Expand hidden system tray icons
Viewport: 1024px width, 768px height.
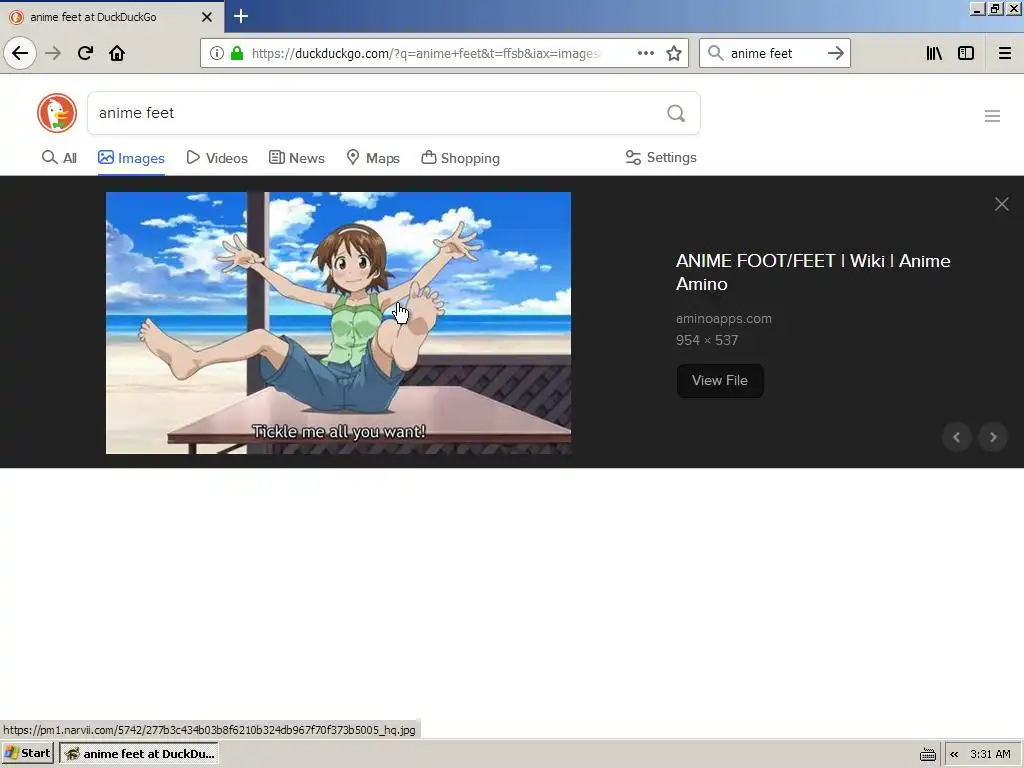tap(954, 754)
